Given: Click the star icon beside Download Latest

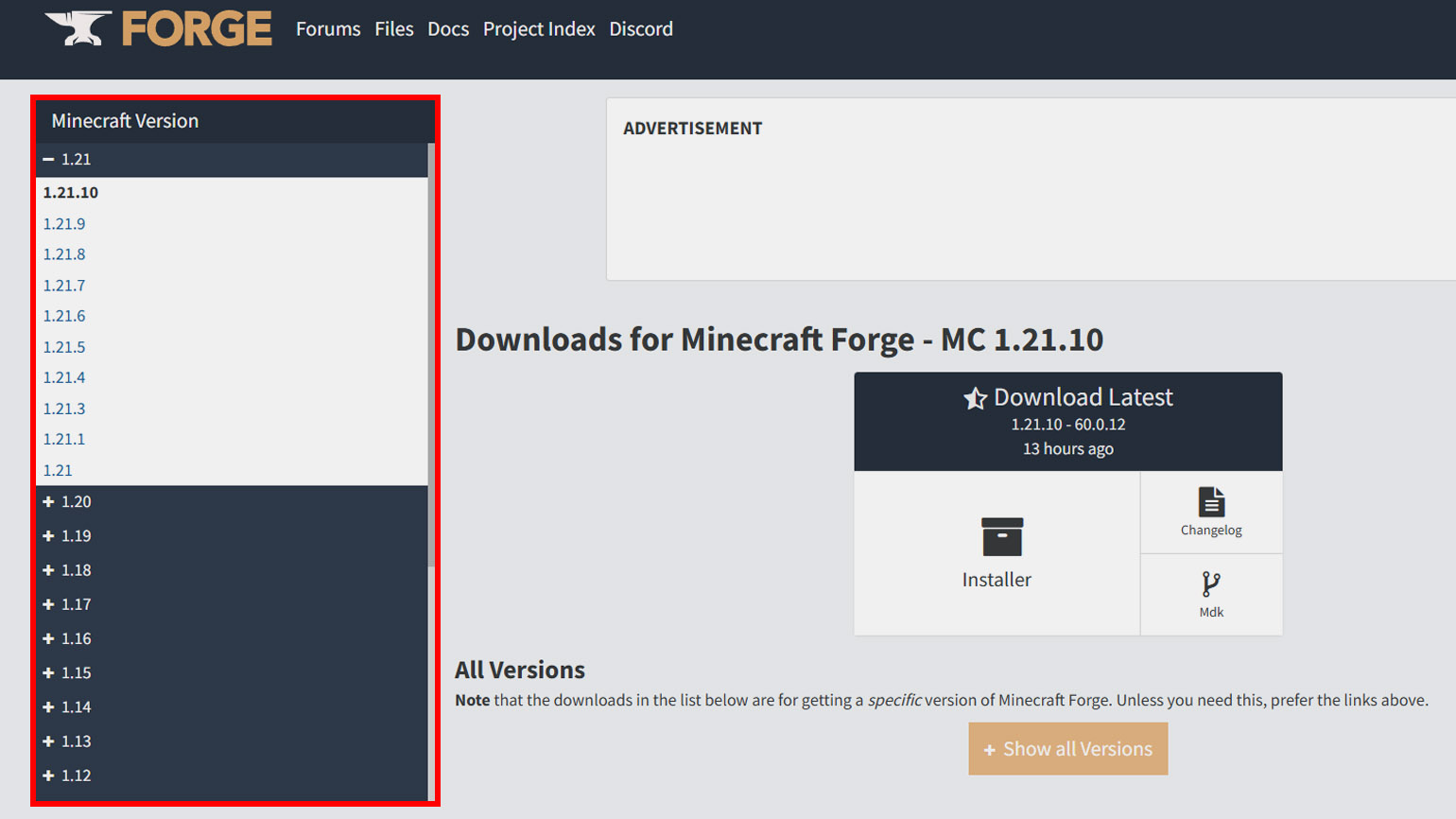Looking at the screenshot, I should 975,398.
